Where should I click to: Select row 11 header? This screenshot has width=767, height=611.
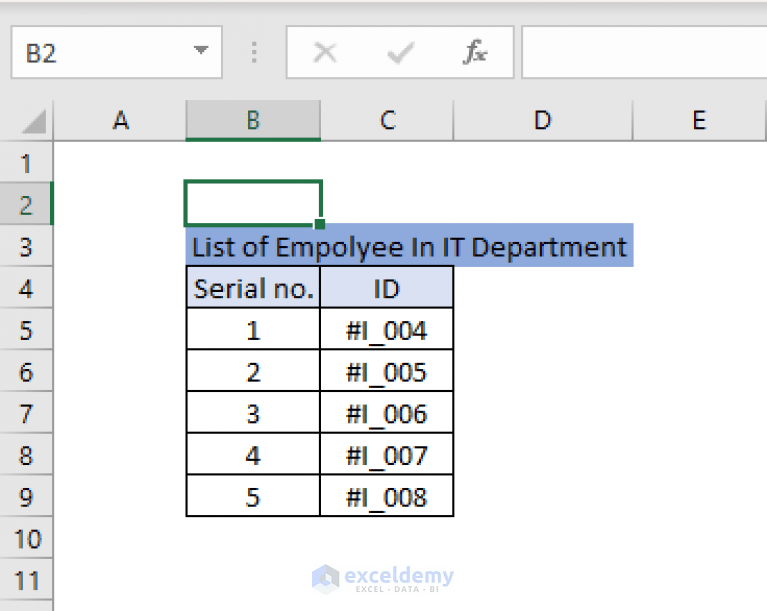click(26, 580)
